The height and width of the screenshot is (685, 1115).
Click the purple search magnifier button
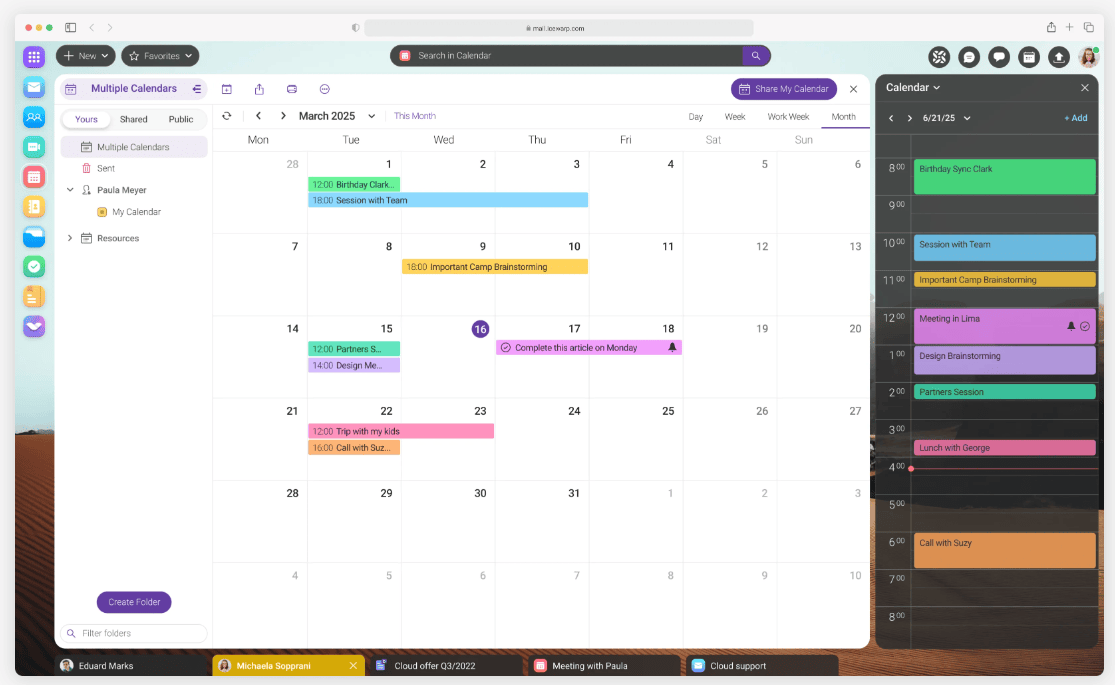pyautogui.click(x=756, y=56)
